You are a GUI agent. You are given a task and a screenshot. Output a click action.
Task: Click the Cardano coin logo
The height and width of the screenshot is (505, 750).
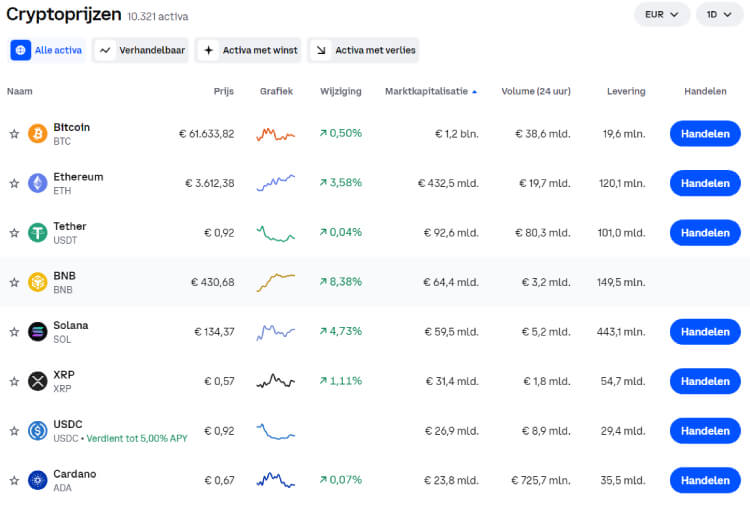click(37, 480)
